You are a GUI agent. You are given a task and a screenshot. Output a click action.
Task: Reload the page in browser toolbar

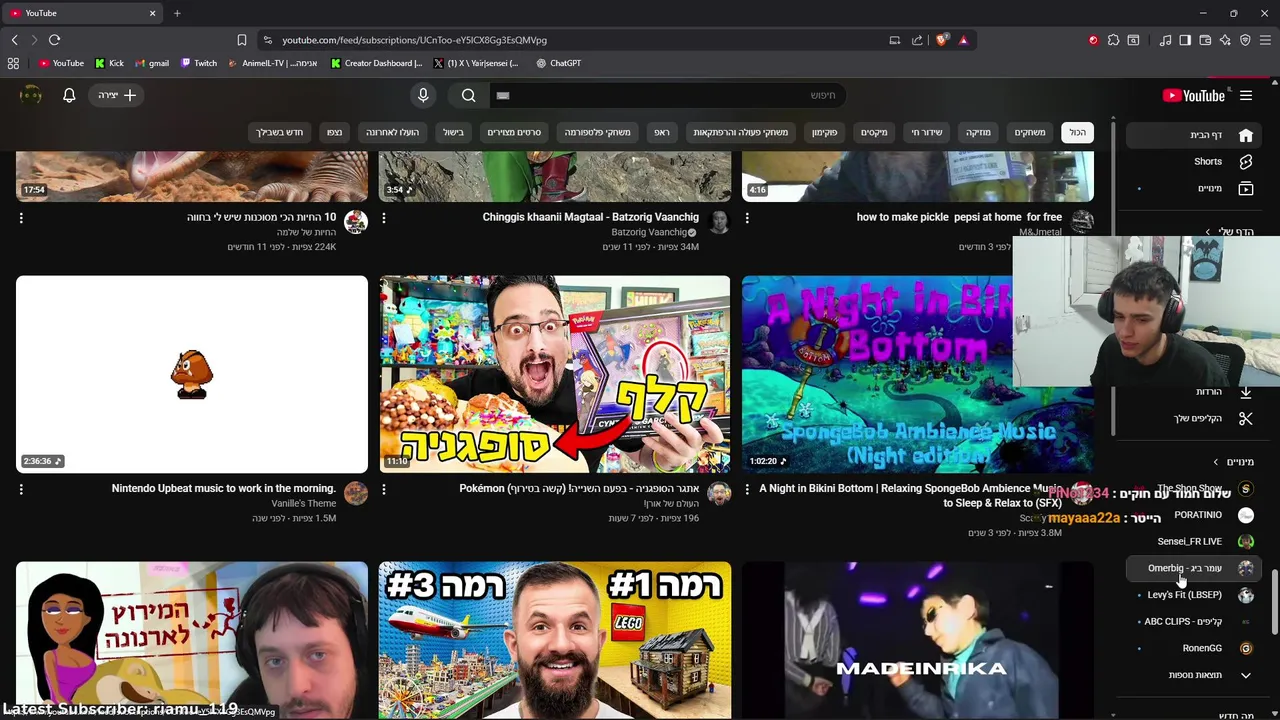(54, 40)
